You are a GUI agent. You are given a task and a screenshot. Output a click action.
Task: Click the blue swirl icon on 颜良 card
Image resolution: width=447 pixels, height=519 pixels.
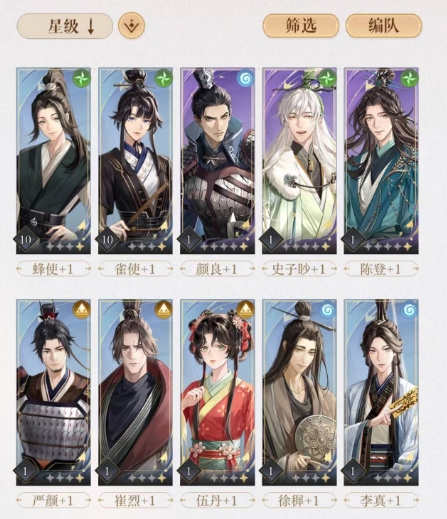(246, 79)
